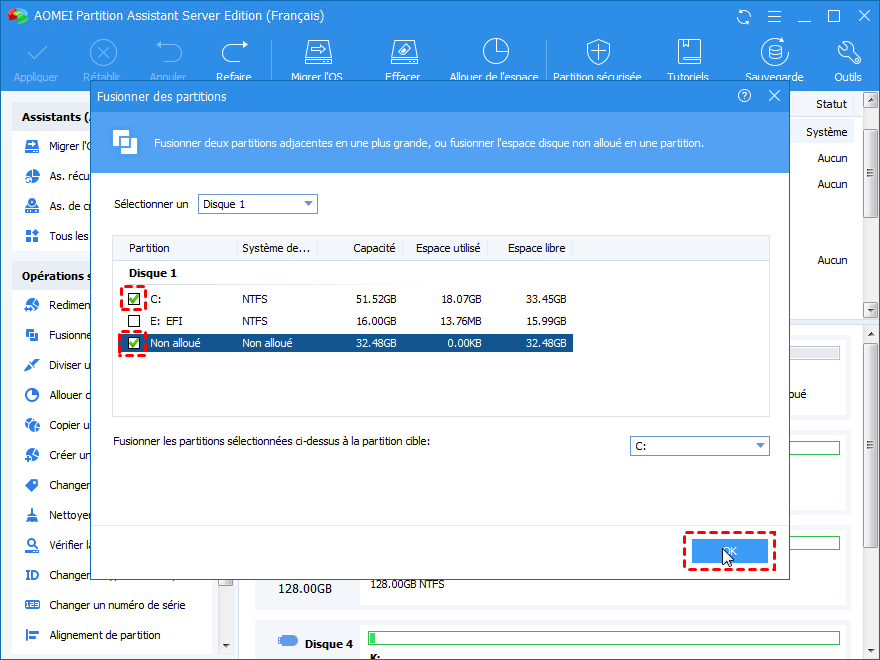Open Allouer de l'espace tool
The image size is (880, 660).
[494, 53]
